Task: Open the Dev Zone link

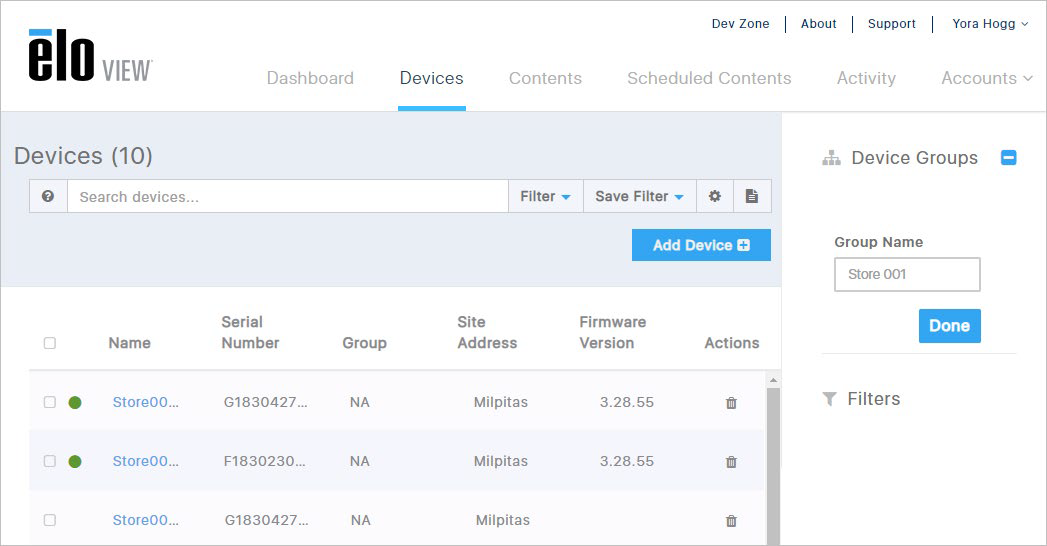Action: [x=740, y=23]
